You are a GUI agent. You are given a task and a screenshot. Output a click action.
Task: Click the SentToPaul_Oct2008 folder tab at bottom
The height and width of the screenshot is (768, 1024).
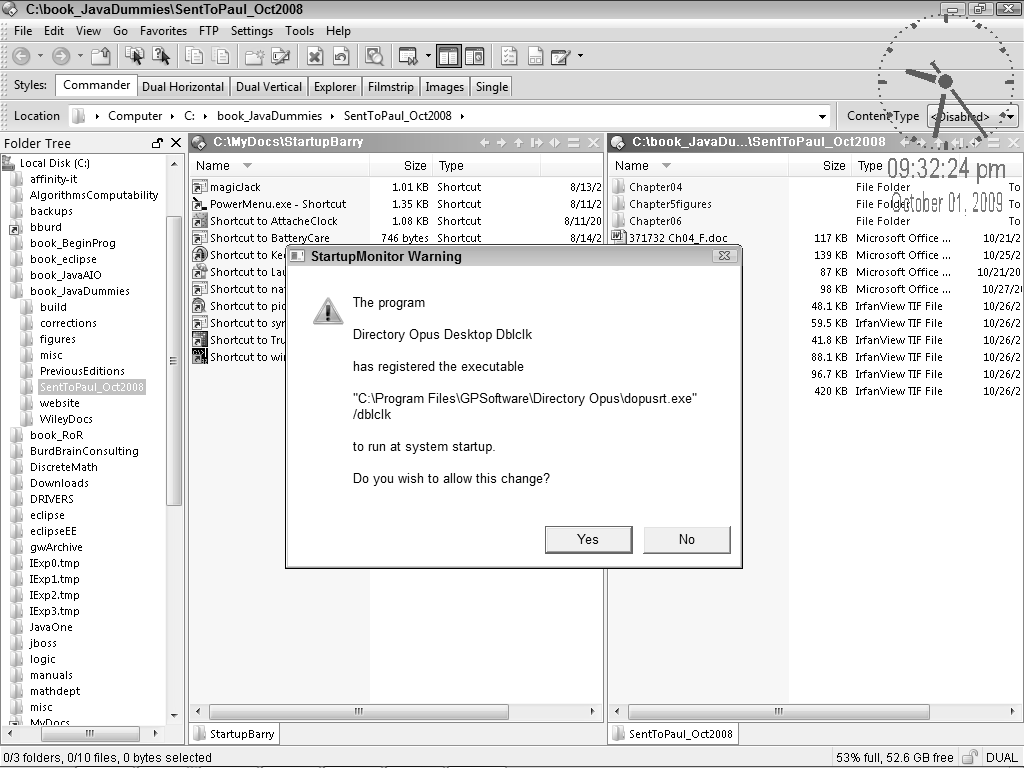click(x=673, y=734)
